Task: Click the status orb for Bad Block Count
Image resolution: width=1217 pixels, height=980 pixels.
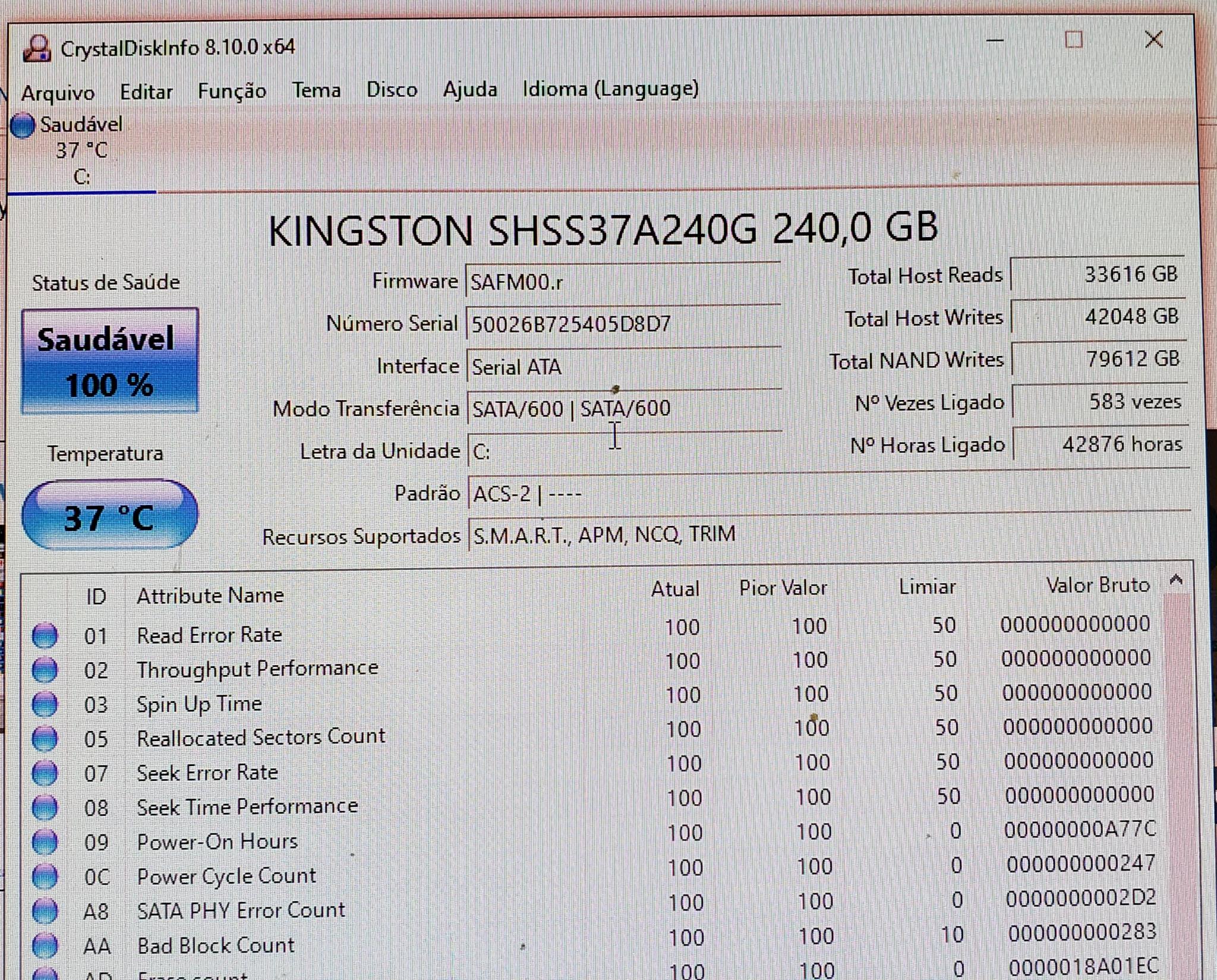Action: pos(45,946)
